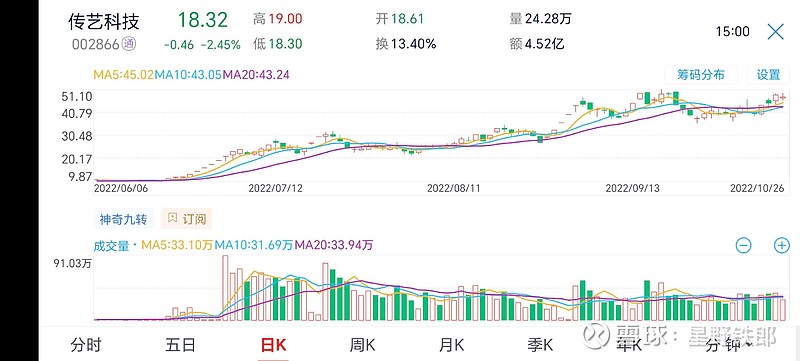Select the 日K tab
800x361 pixels.
(273, 346)
